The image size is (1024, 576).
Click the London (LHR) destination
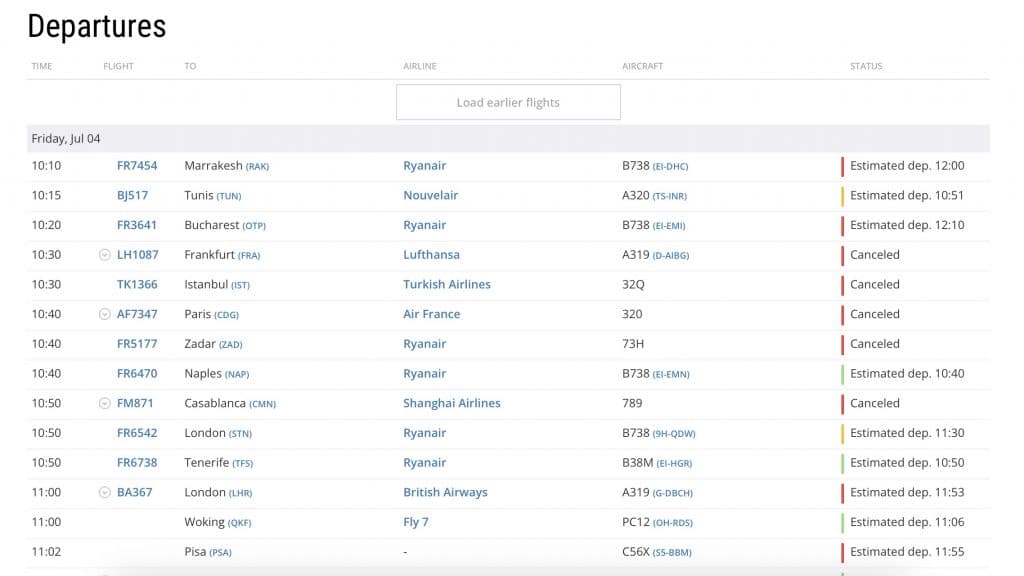click(218, 492)
